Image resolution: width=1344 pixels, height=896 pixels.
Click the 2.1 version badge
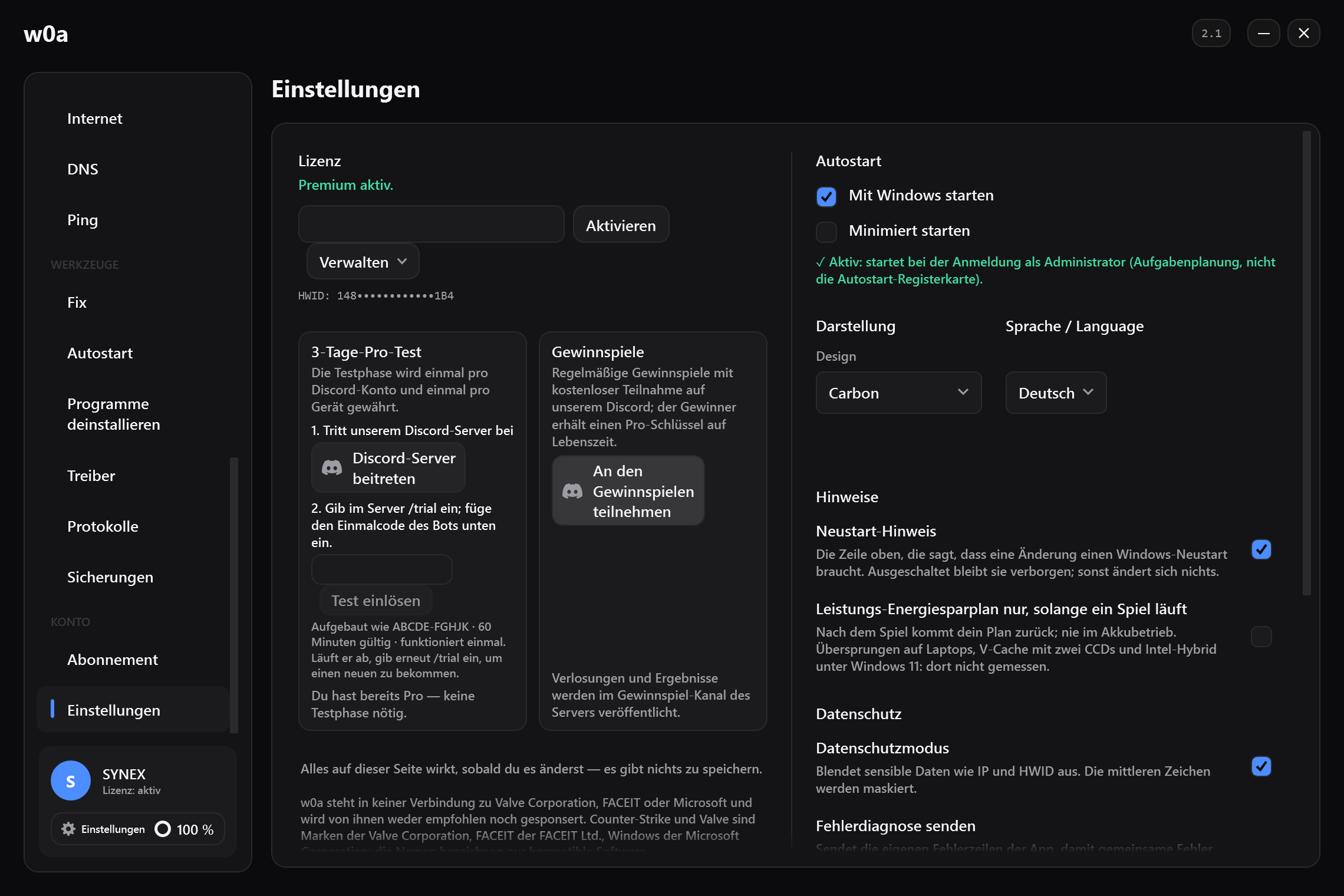(1211, 33)
